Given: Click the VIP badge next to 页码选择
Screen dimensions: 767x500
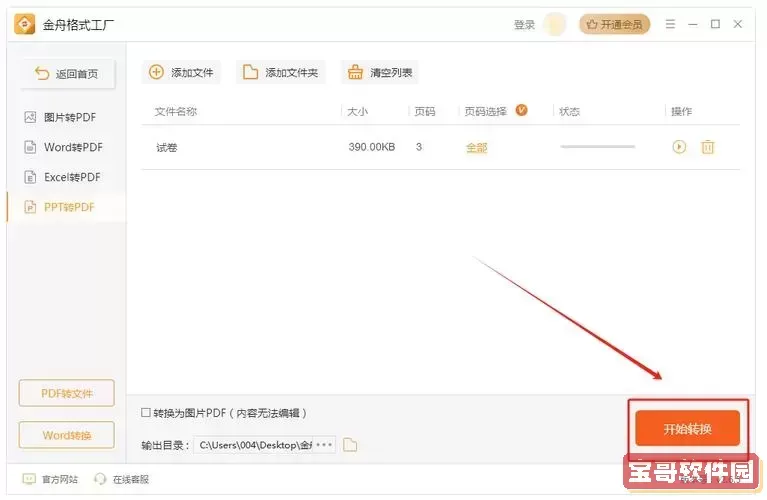Looking at the screenshot, I should point(521,110).
